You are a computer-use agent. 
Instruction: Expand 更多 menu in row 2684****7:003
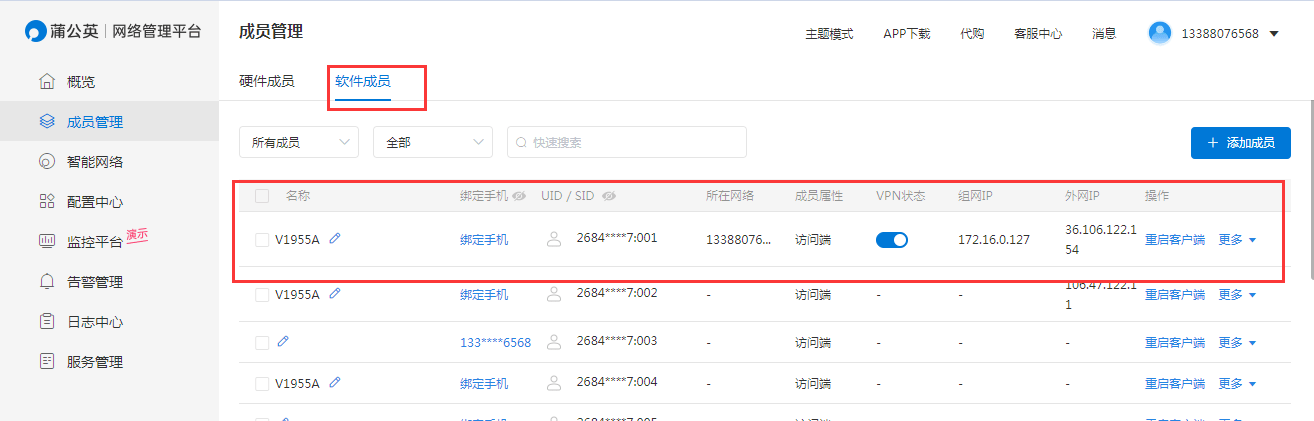click(1237, 342)
